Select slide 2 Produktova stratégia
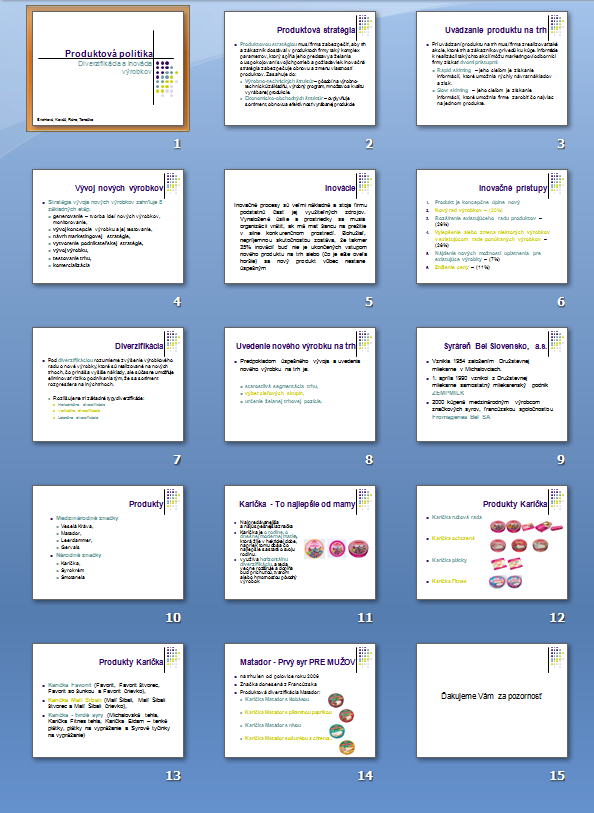 300,68
